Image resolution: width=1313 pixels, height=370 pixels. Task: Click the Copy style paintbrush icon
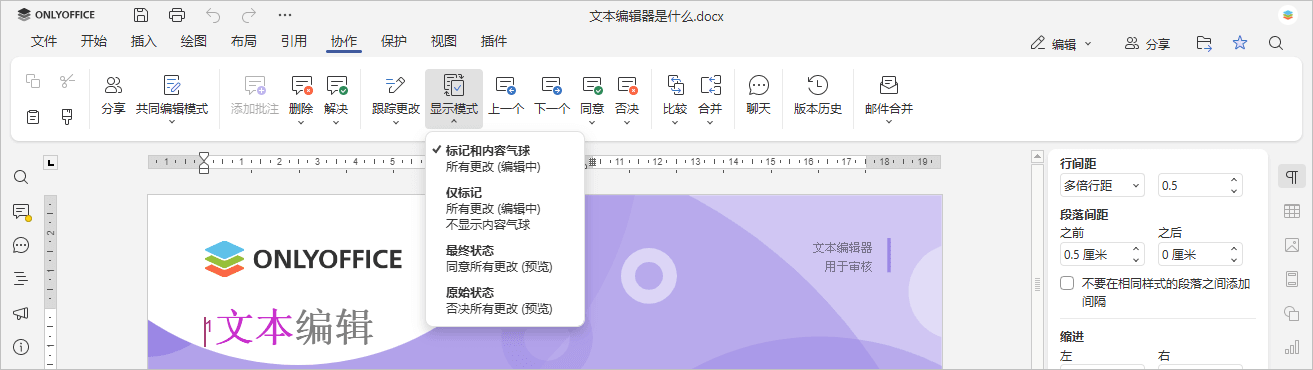(x=67, y=116)
